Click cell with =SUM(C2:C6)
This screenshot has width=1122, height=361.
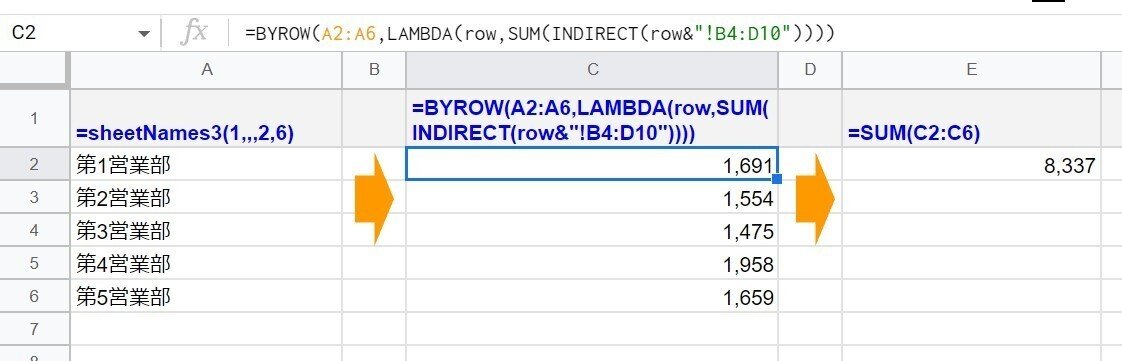[971, 118]
